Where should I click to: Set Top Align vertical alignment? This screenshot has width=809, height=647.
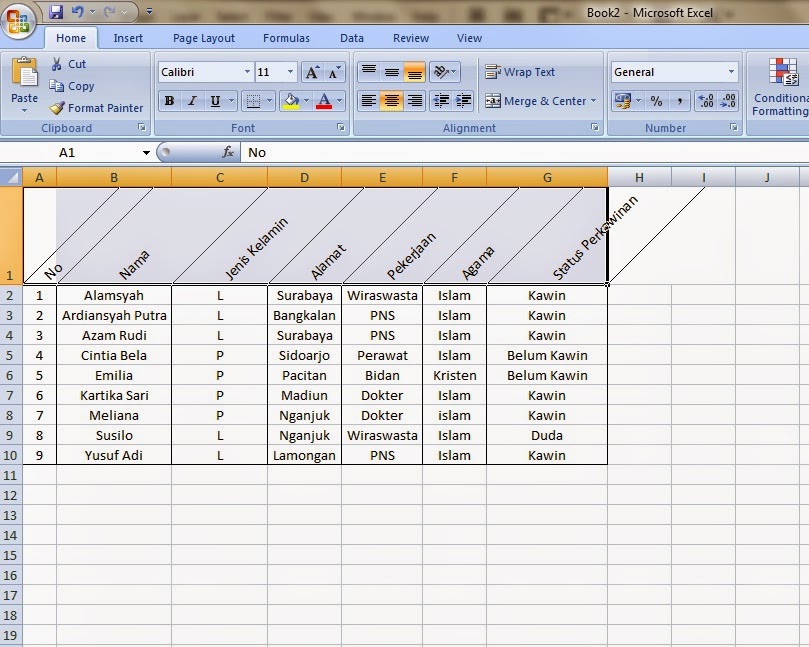368,72
